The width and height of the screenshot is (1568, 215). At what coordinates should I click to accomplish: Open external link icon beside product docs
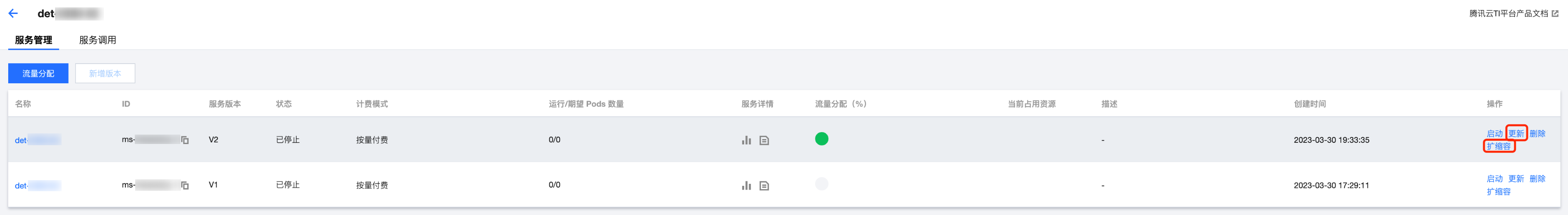point(1555,14)
